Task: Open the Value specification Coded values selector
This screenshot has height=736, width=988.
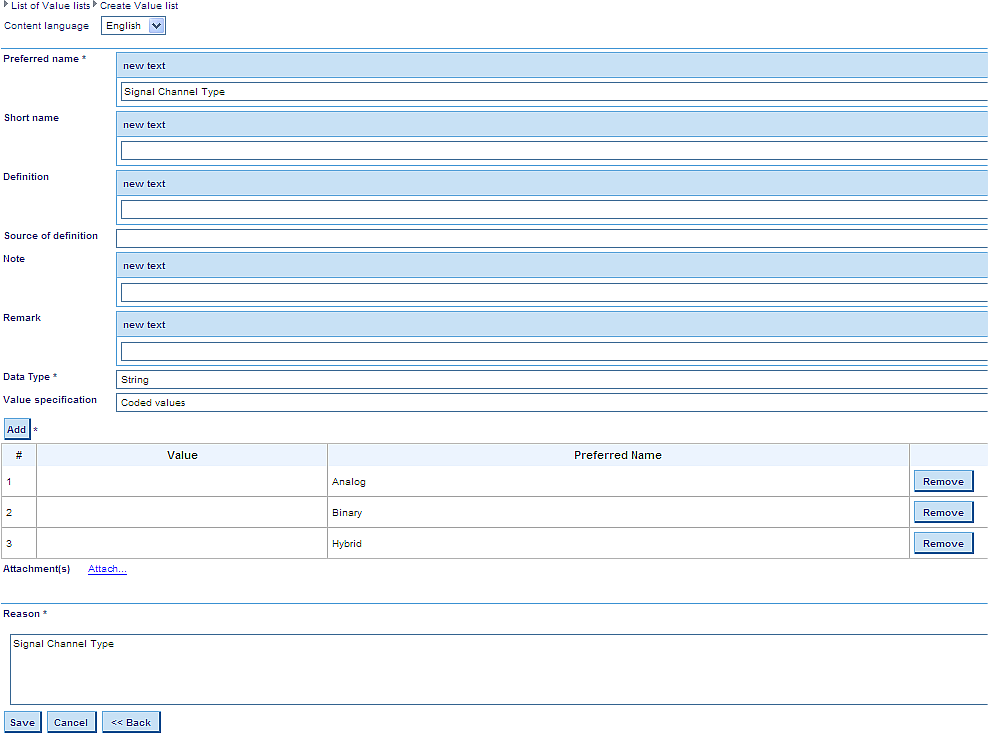Action: coord(551,403)
